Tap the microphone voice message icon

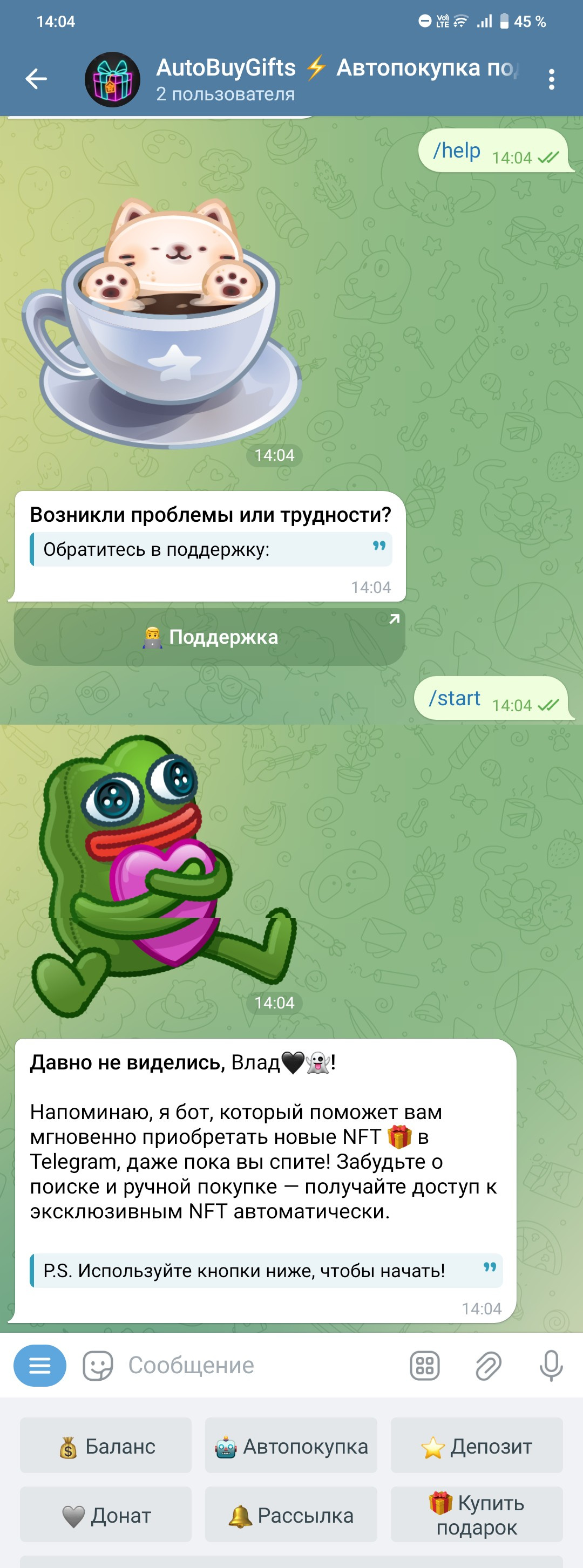pyautogui.click(x=551, y=1365)
